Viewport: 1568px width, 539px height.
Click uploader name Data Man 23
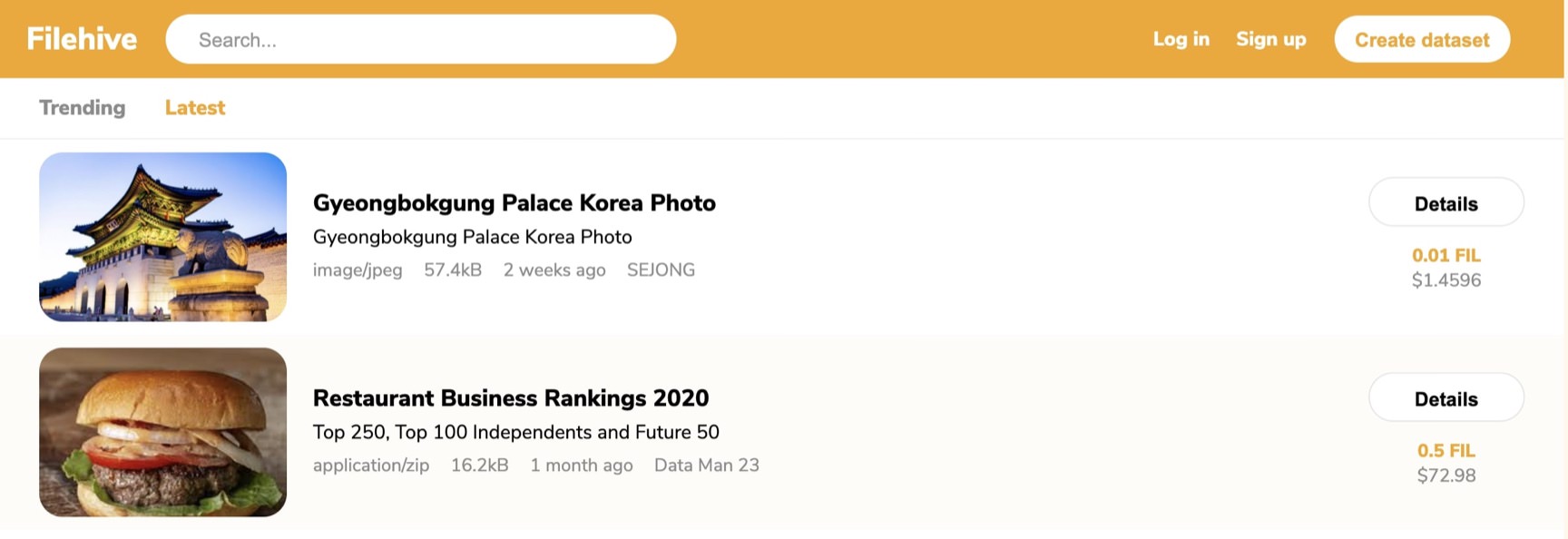pyautogui.click(x=706, y=465)
